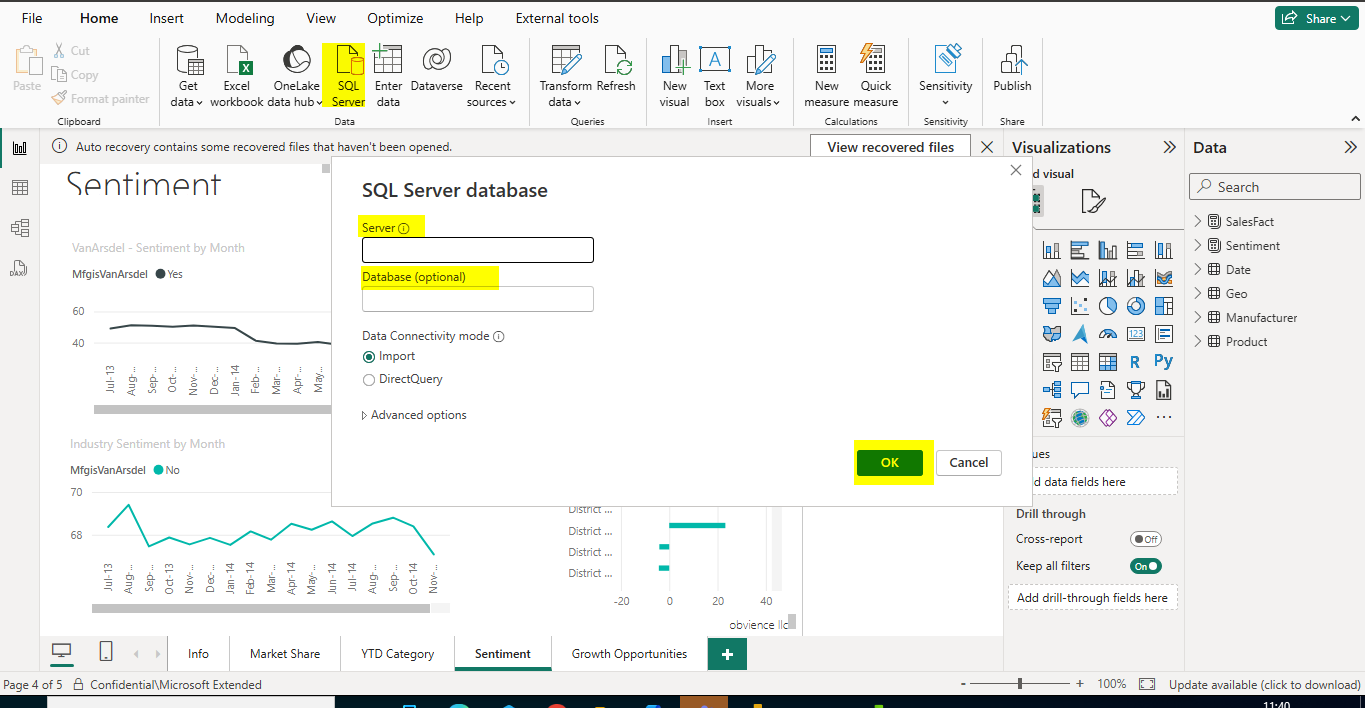Screen dimensions: 1365x708
Task: Switch to Model view in left sidebar
Action: [19, 228]
